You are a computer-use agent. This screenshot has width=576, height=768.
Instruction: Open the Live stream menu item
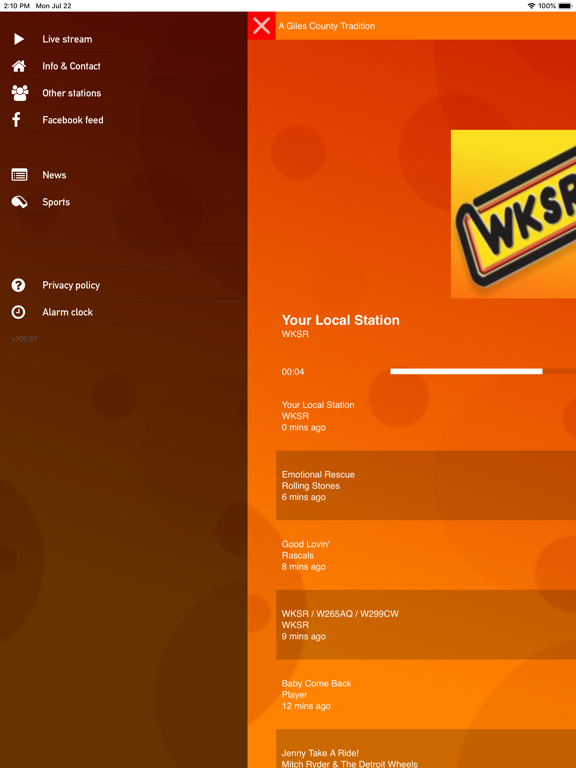point(67,39)
